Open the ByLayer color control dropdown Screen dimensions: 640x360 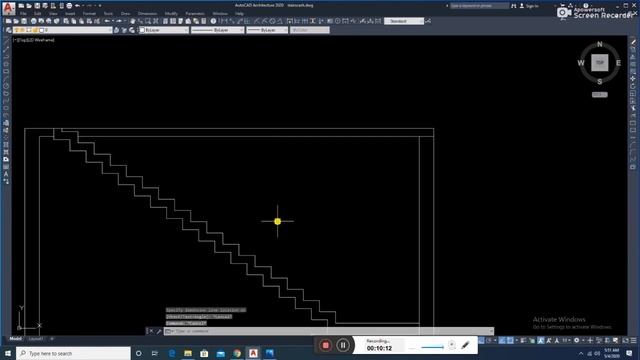tap(164, 30)
